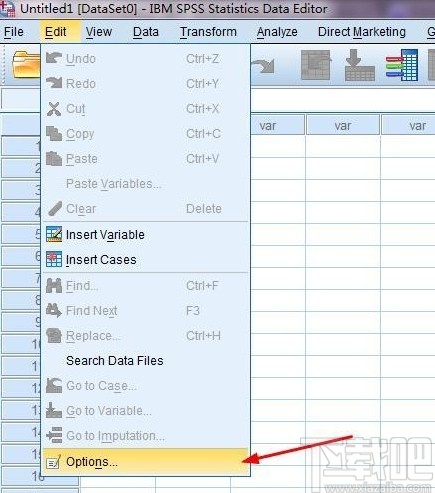Screen dimensions: 435x493
Task: Open the Direct Marketing menu
Action: tap(362, 32)
